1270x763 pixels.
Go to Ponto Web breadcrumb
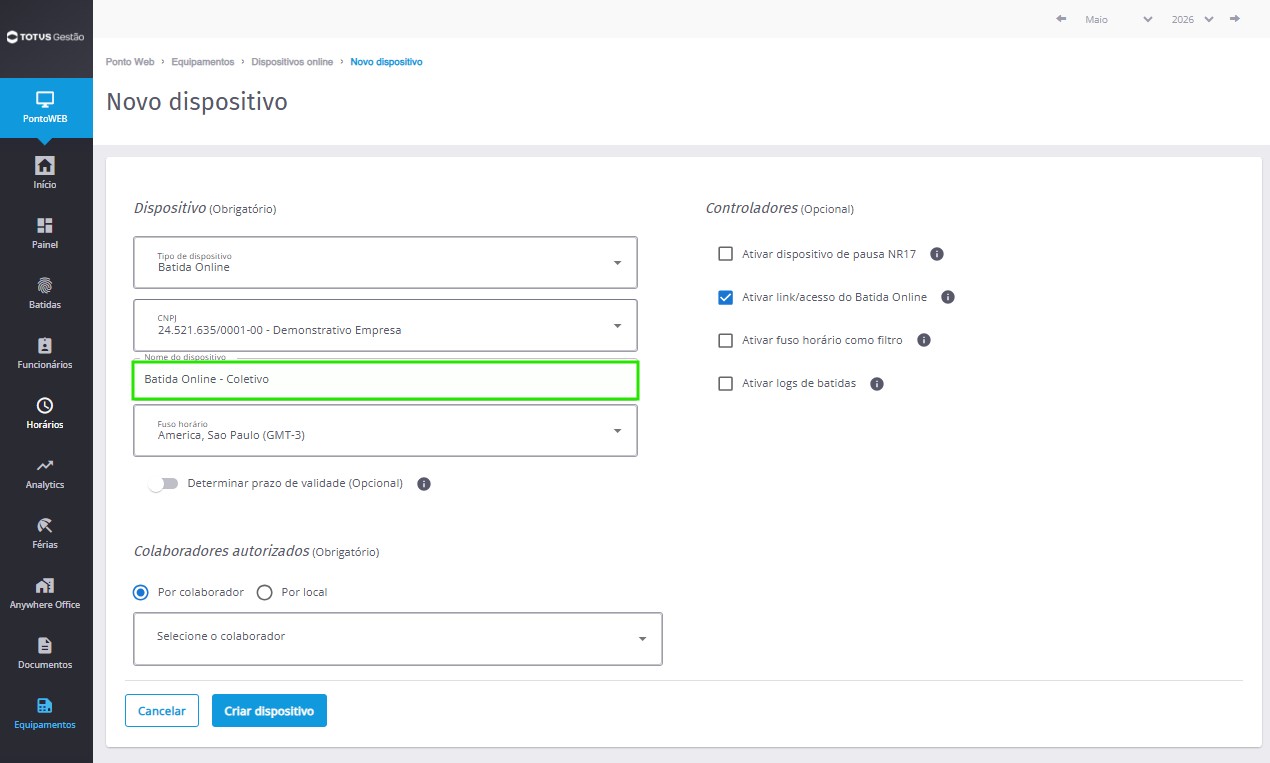tap(130, 62)
